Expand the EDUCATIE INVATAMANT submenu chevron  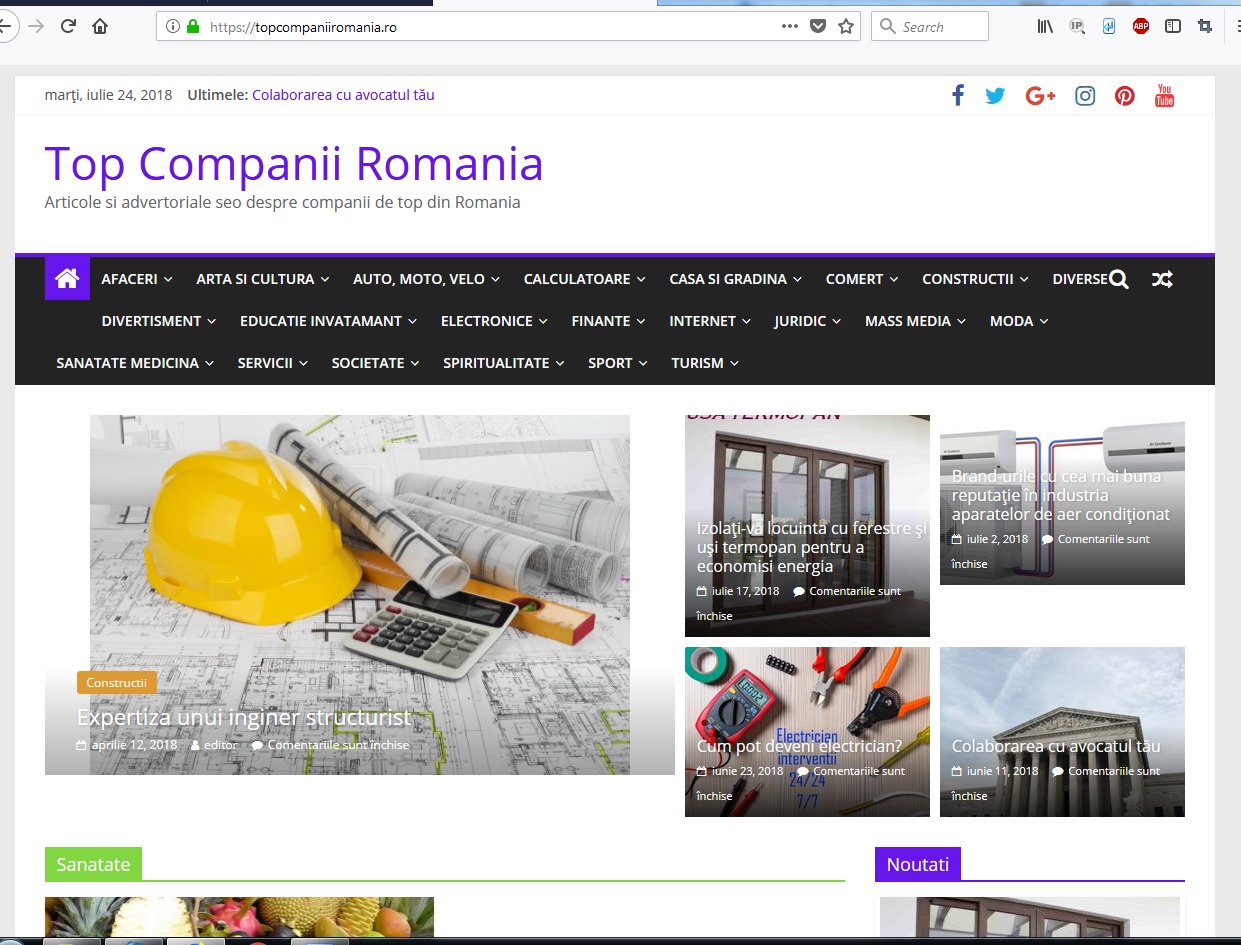coord(412,322)
